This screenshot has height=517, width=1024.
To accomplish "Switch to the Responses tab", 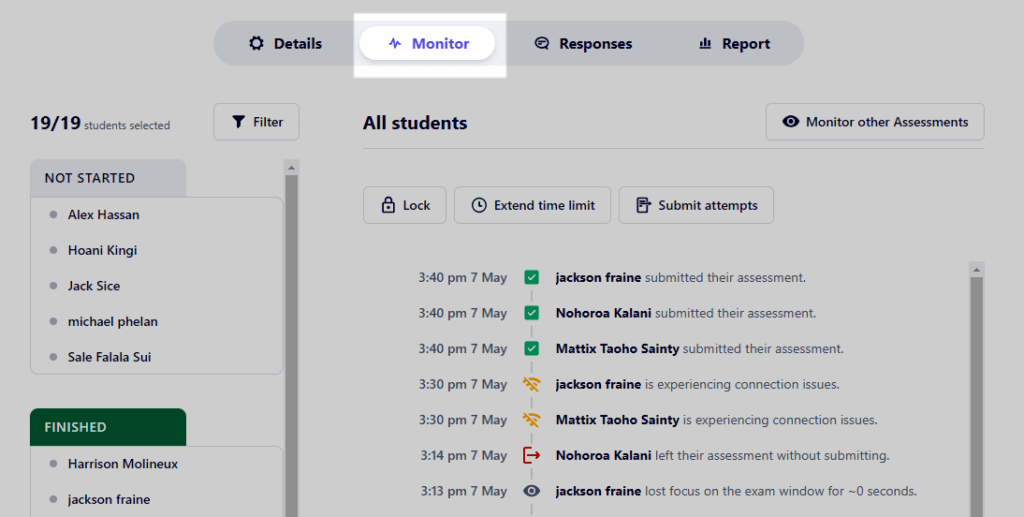I will click(x=583, y=44).
